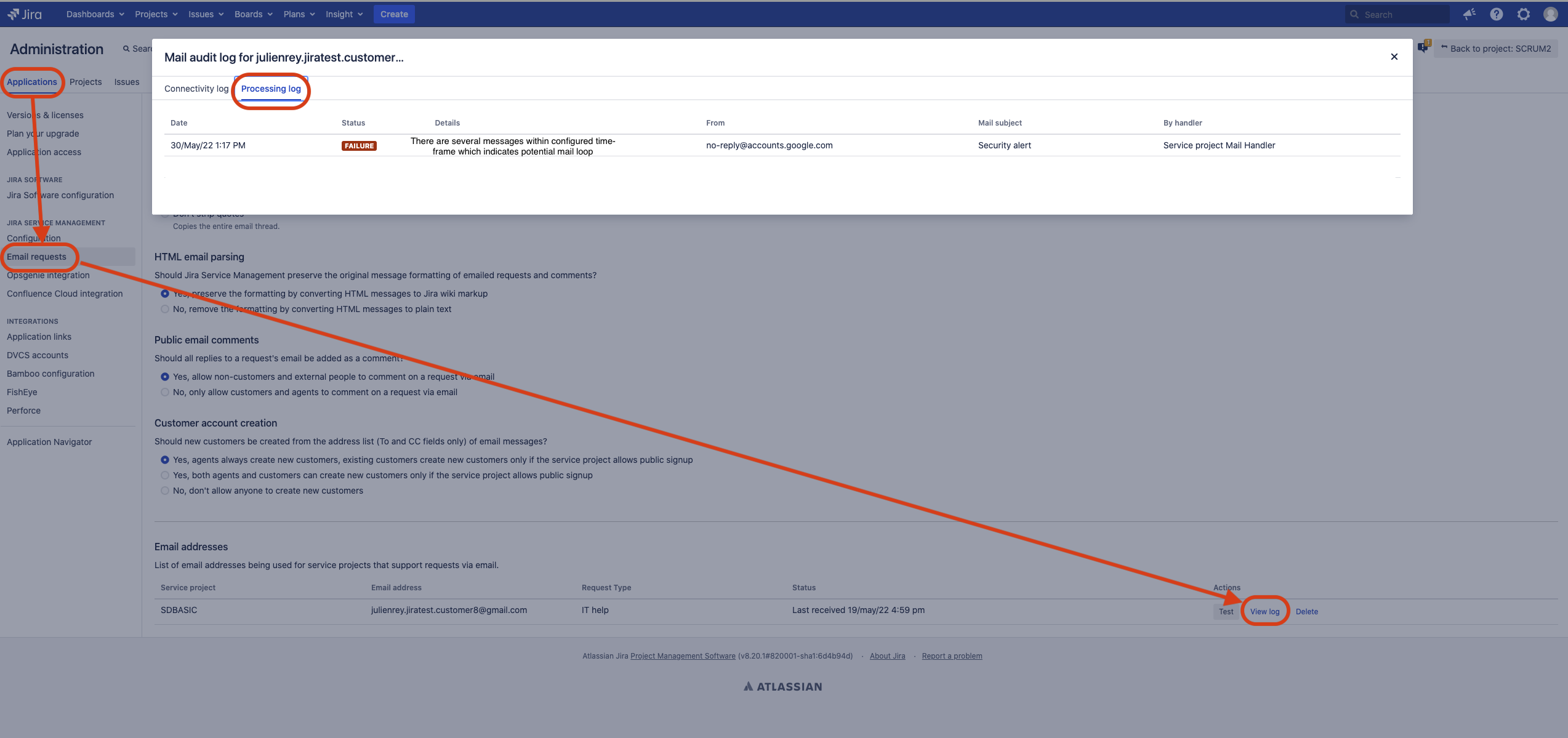Open Application links in sidebar
Screen dimensions: 1568x738
(x=39, y=337)
